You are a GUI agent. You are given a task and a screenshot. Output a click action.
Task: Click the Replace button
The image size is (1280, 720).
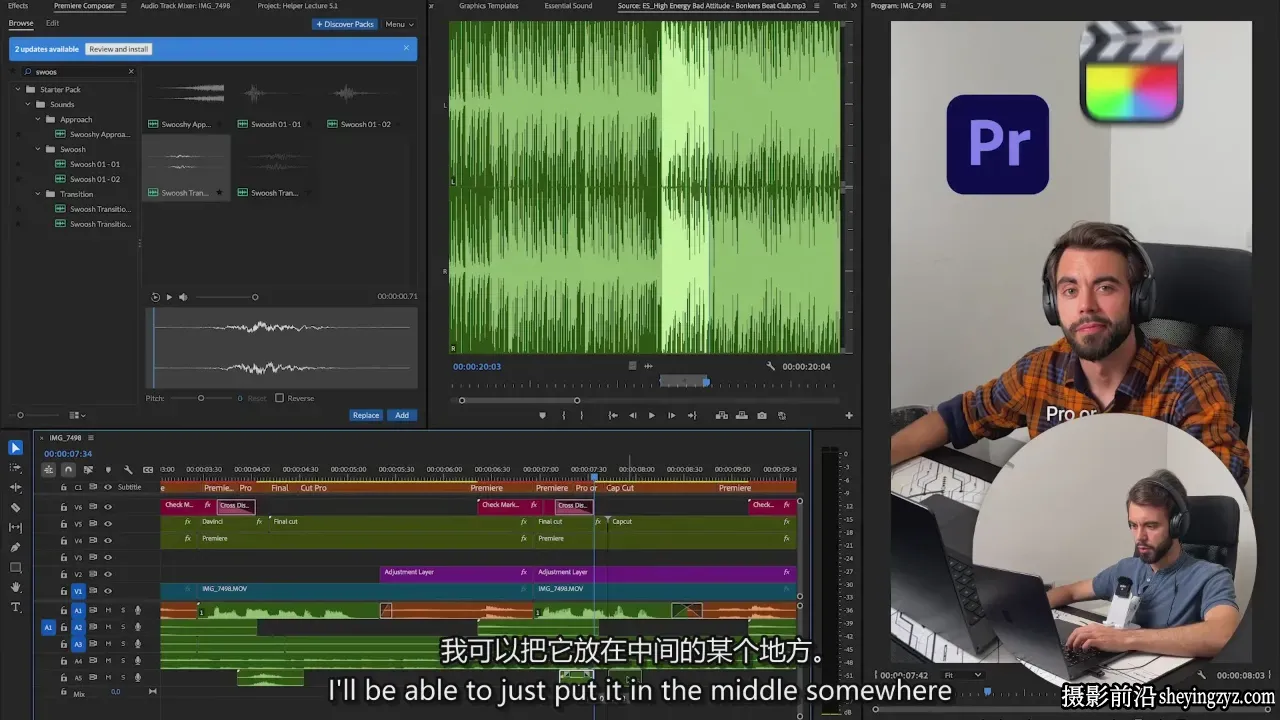(x=366, y=415)
